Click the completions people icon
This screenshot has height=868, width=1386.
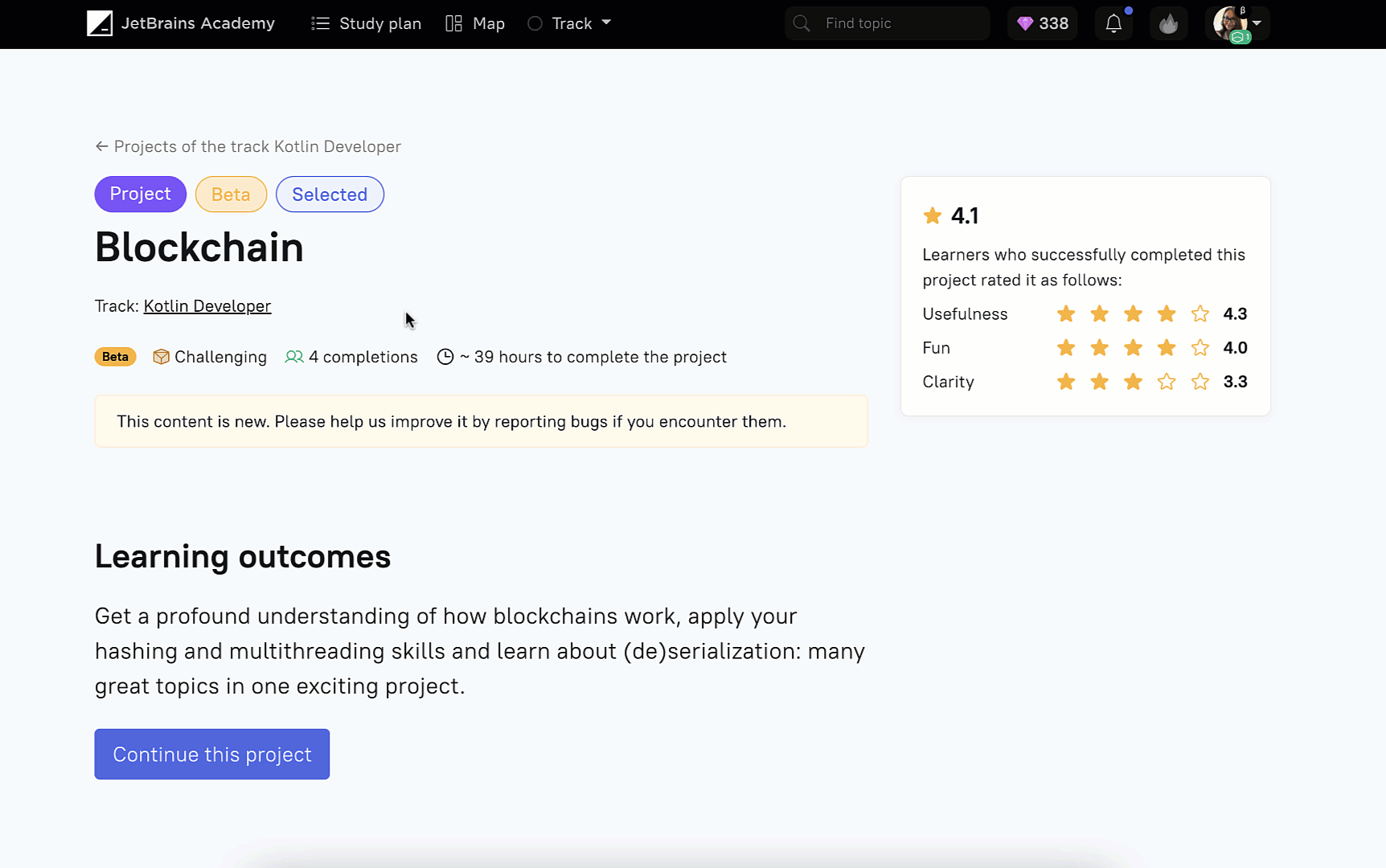[293, 357]
